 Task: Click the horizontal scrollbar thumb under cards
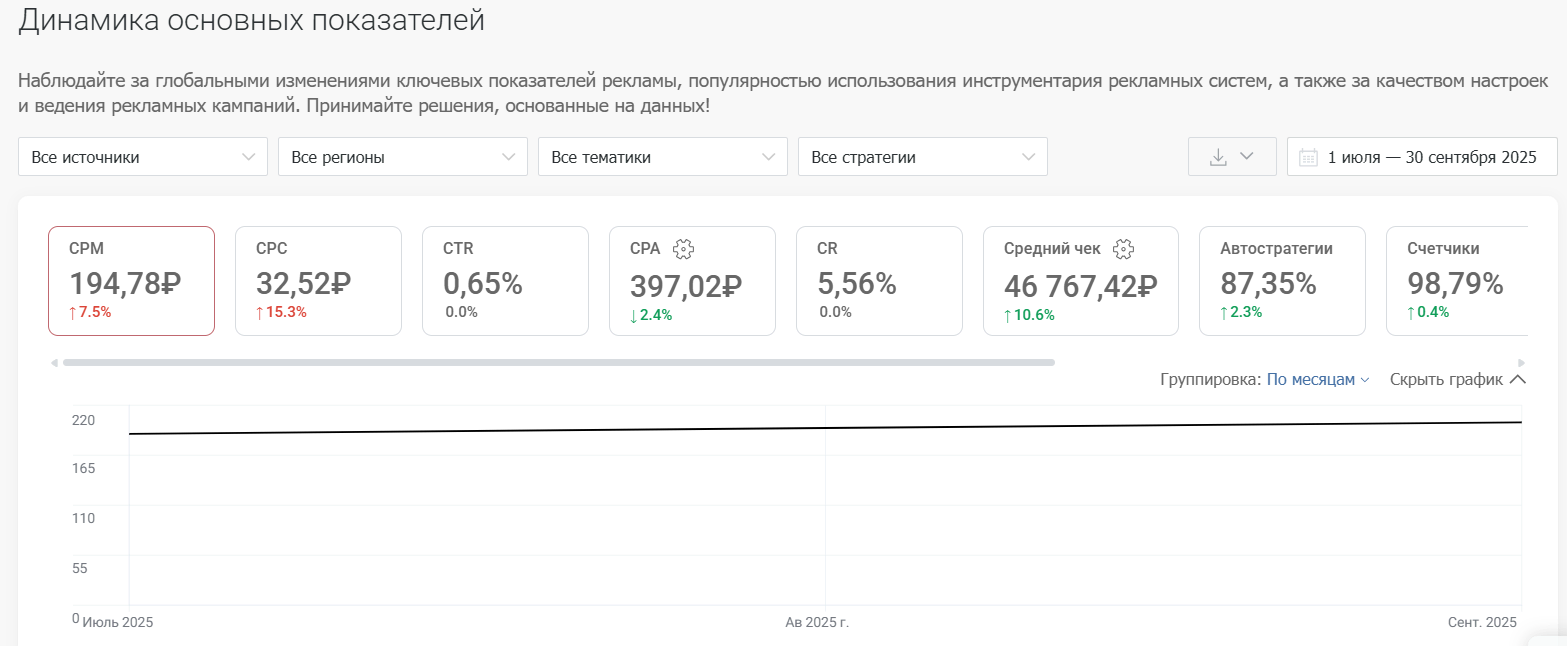[559, 362]
